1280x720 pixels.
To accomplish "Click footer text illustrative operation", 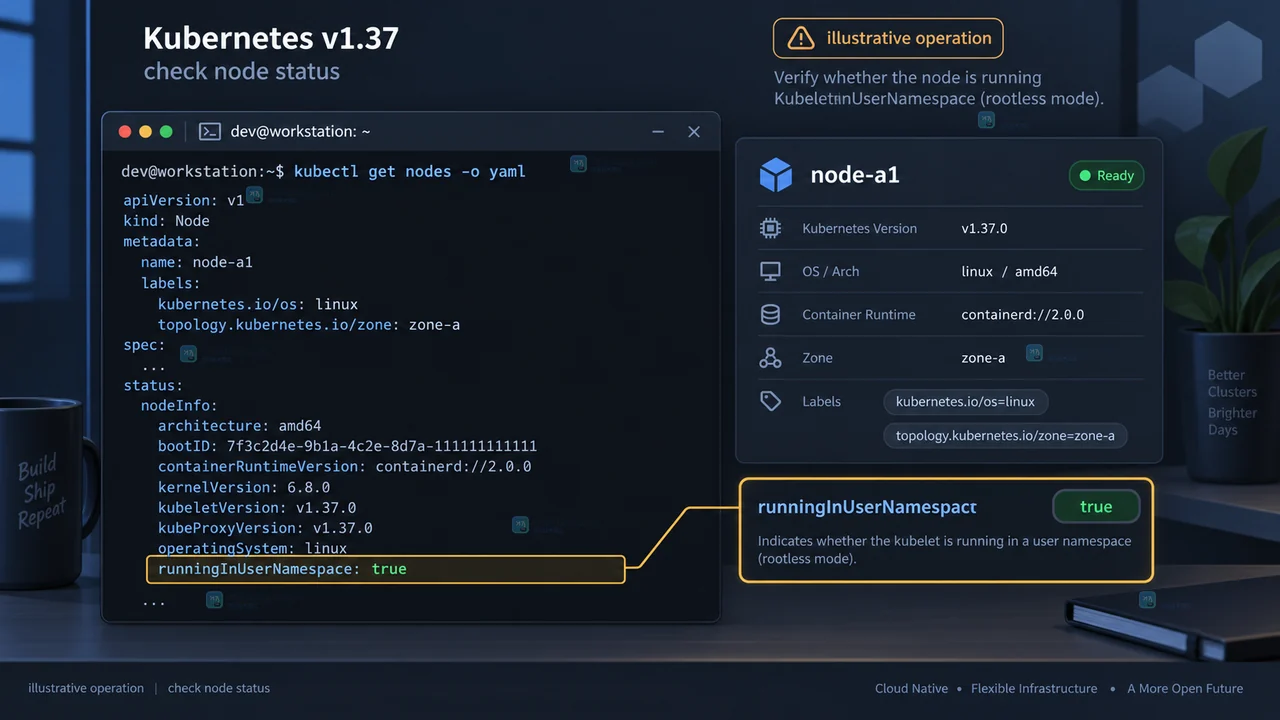I will [86, 689].
